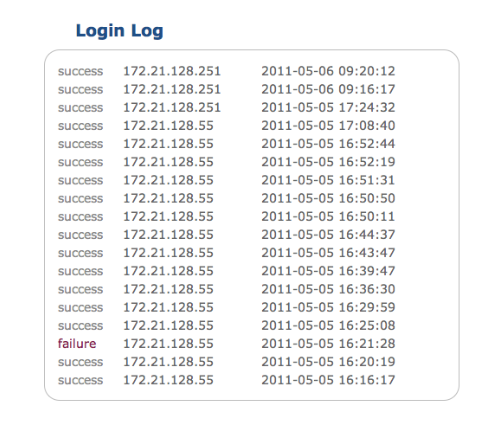Select the IP address in the 17:08:40 row

(x=168, y=126)
